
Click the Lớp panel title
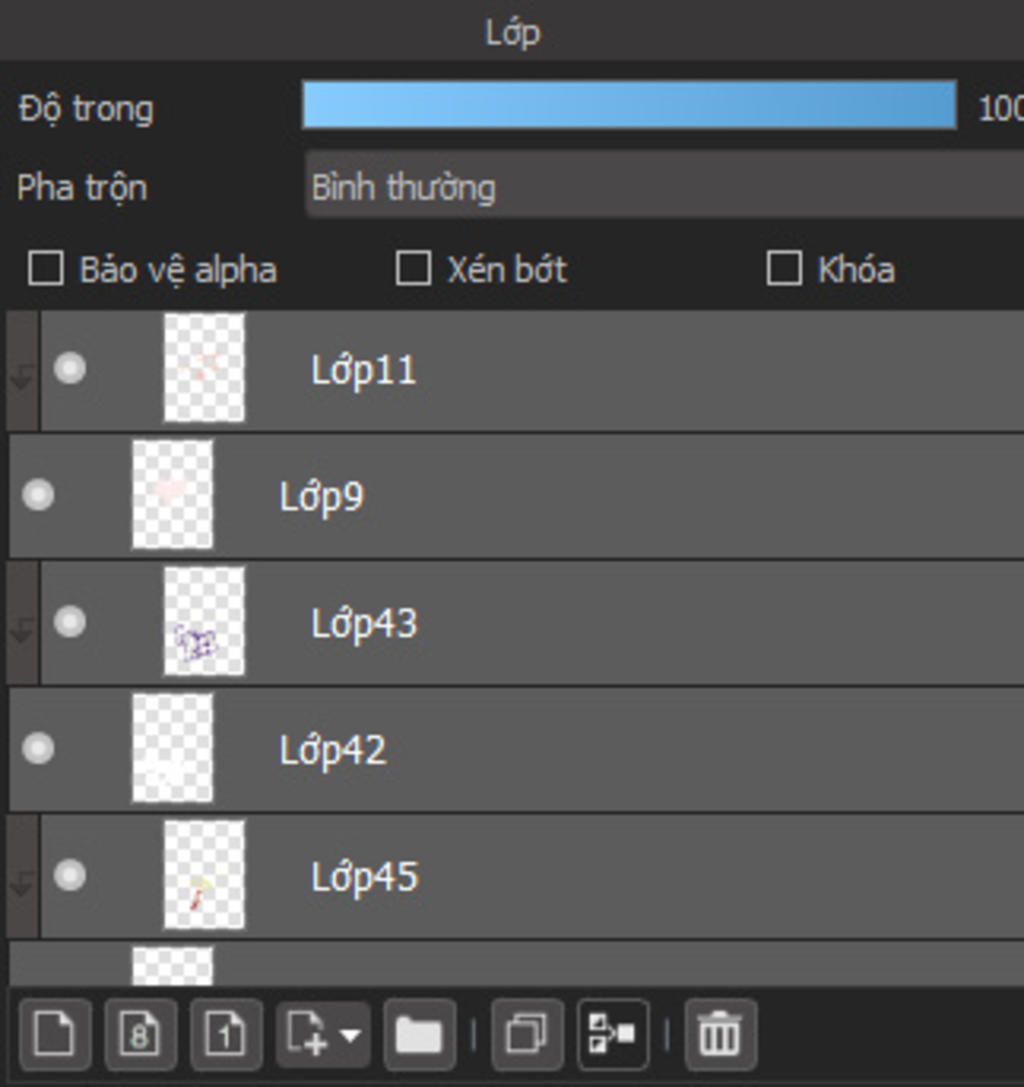point(512,32)
